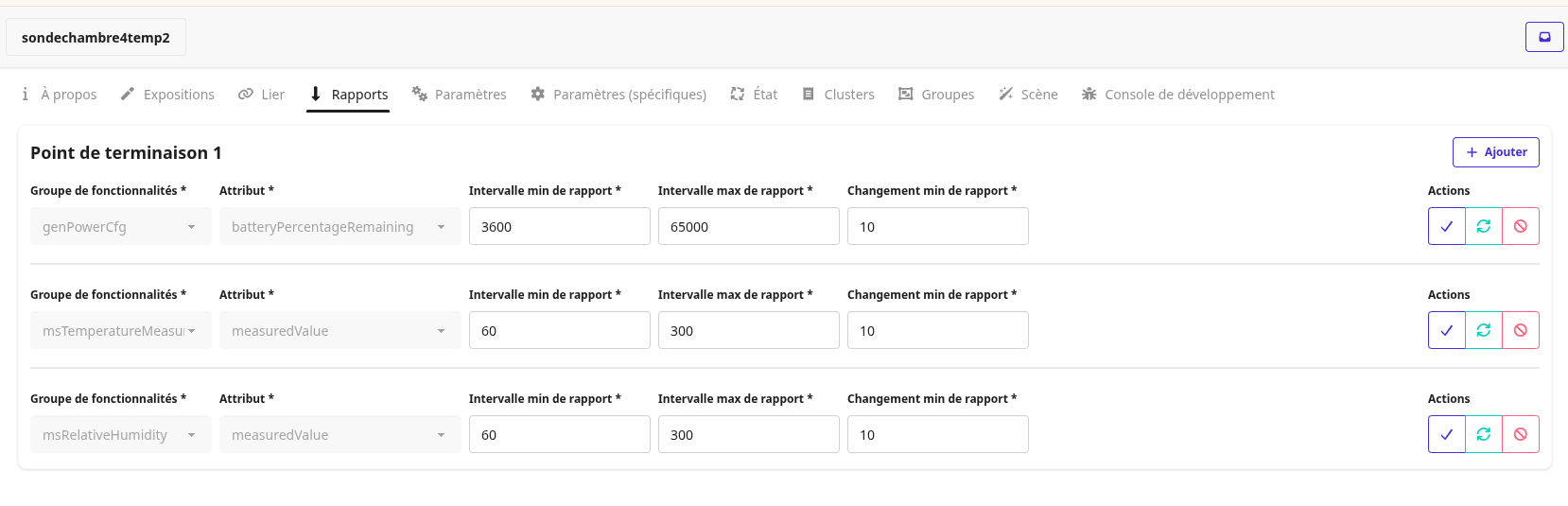Click the Point de terminaison 1 heading

tap(126, 152)
